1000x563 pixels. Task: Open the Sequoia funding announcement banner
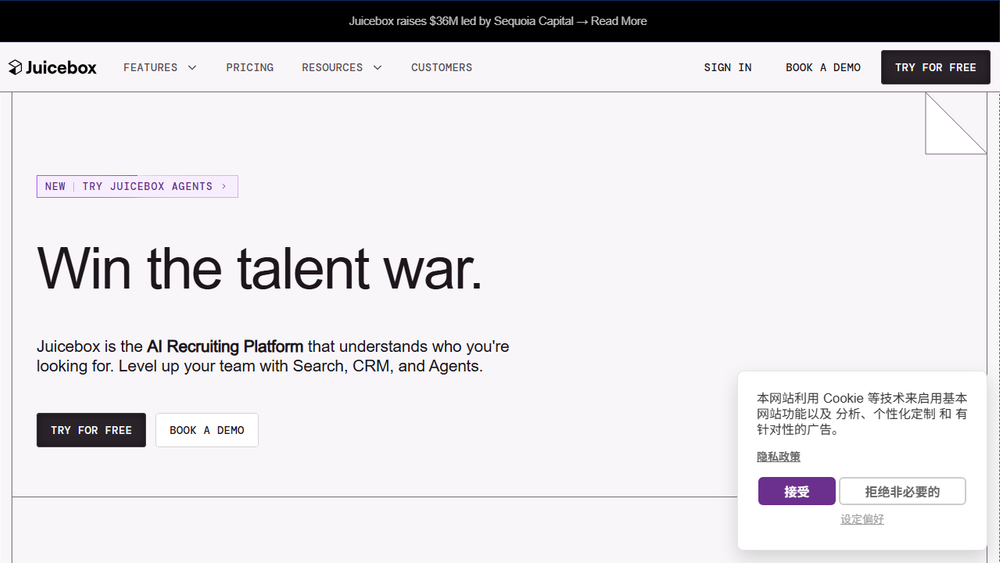tap(497, 21)
